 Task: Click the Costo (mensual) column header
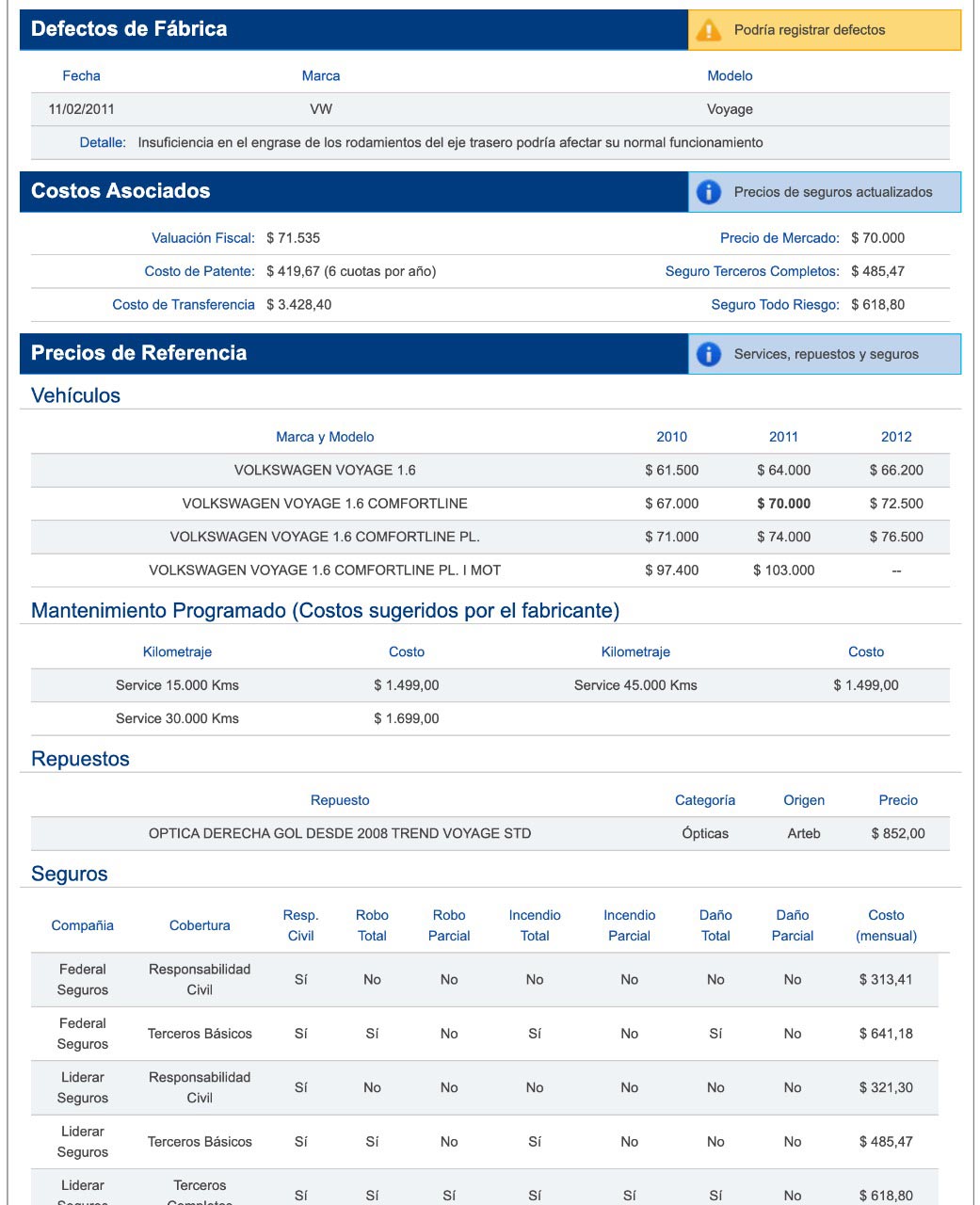(x=886, y=925)
